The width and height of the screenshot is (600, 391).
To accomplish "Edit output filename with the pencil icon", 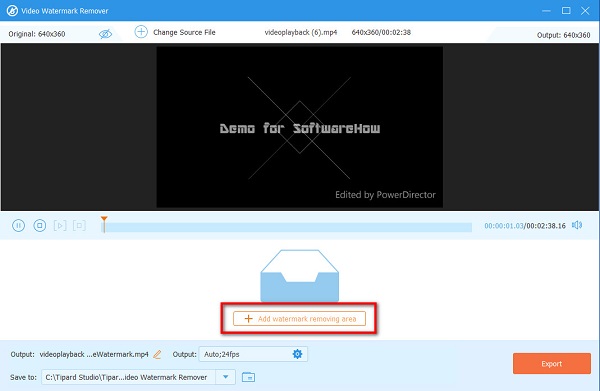I will pyautogui.click(x=157, y=355).
